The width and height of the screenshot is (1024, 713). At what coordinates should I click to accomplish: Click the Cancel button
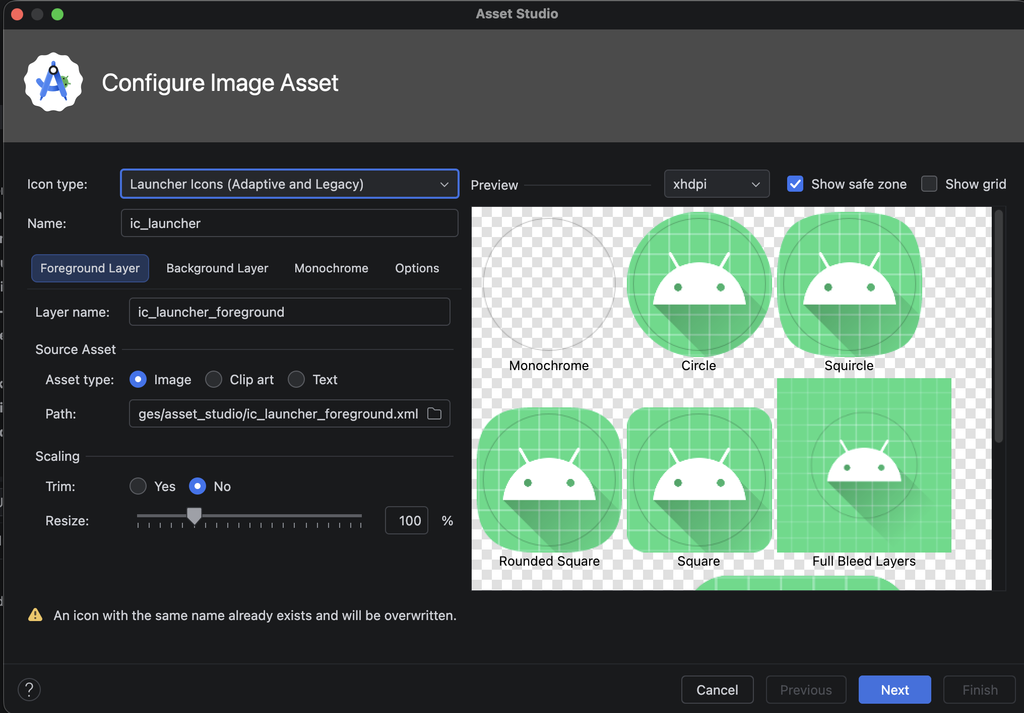(x=717, y=689)
